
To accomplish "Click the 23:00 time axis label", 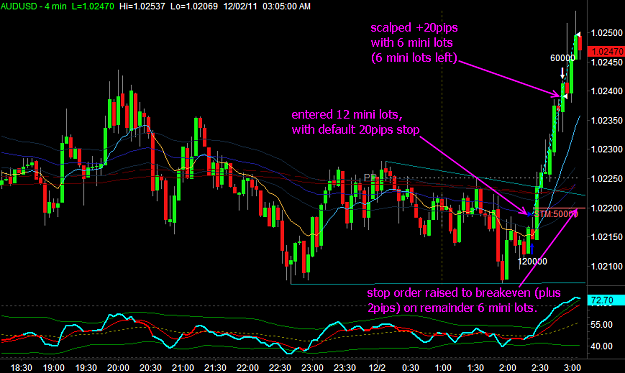I will tap(312, 367).
